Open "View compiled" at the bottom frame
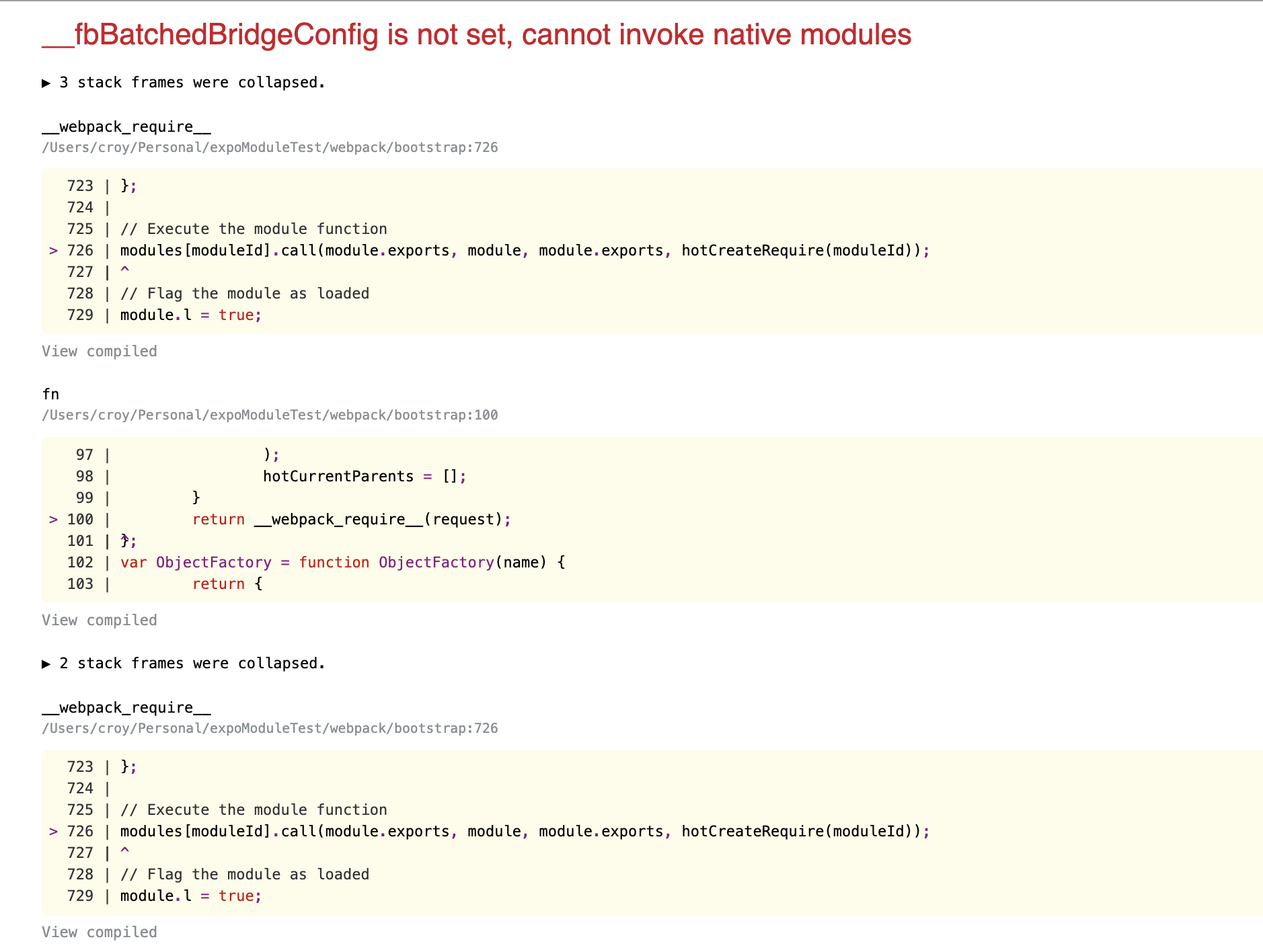The height and width of the screenshot is (952, 1263). [99, 931]
